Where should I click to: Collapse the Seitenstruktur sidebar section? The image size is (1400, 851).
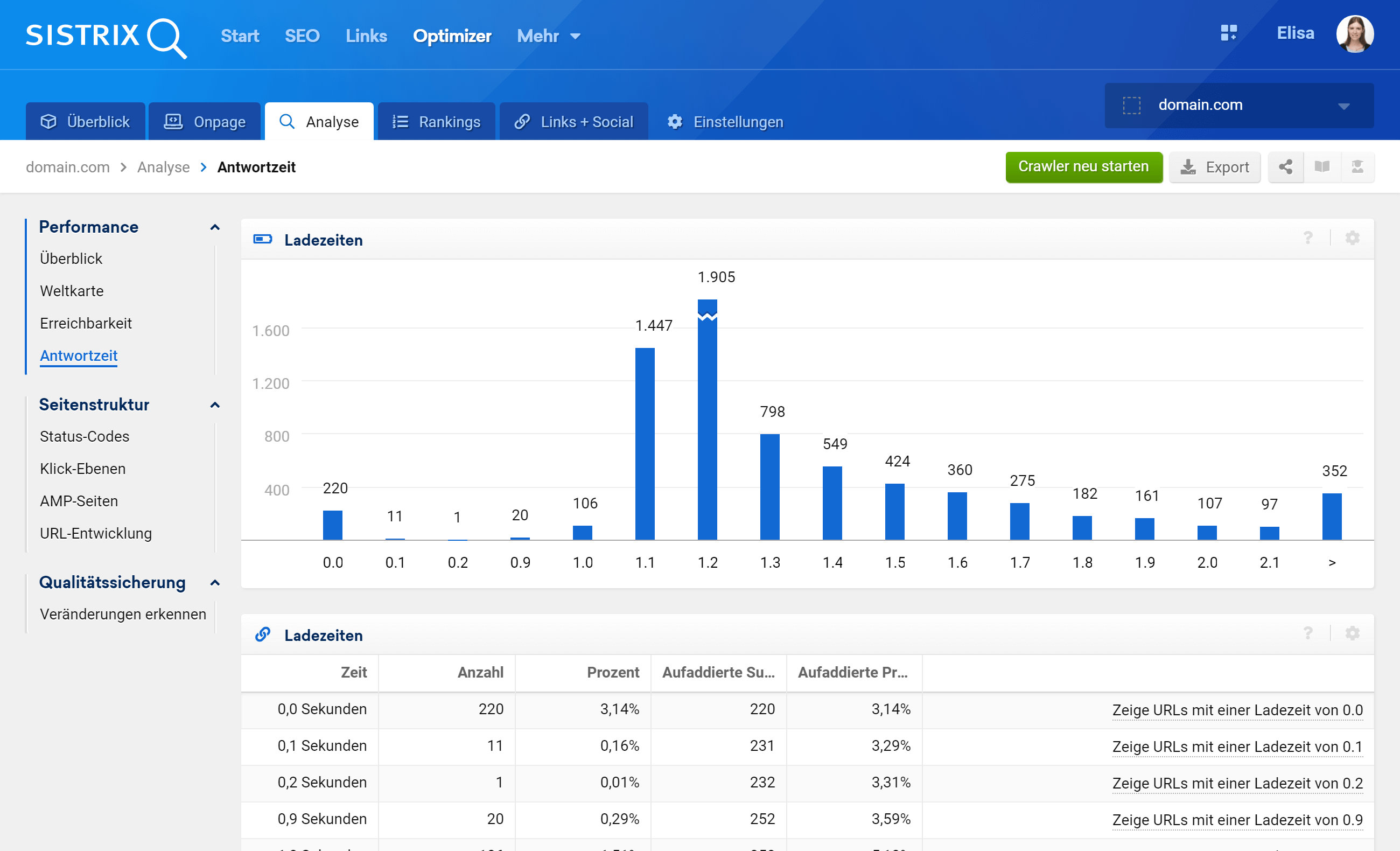215,406
